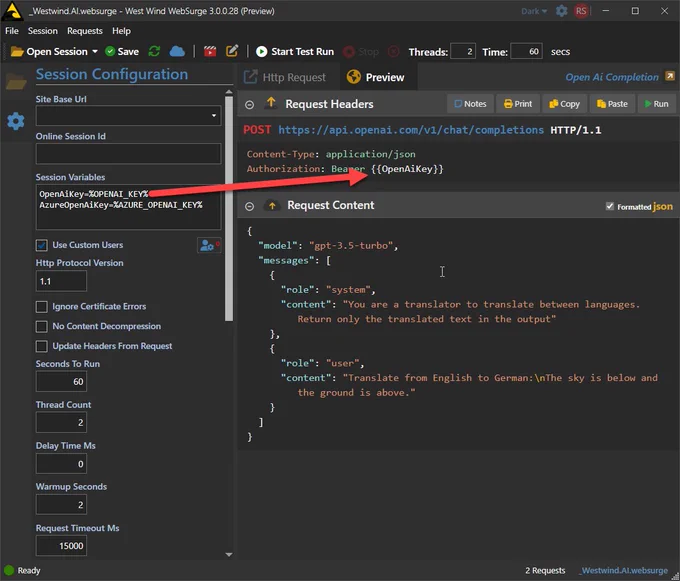This screenshot has height=581, width=680.
Task: Collapse the Request Content section
Action: [x=249, y=206]
